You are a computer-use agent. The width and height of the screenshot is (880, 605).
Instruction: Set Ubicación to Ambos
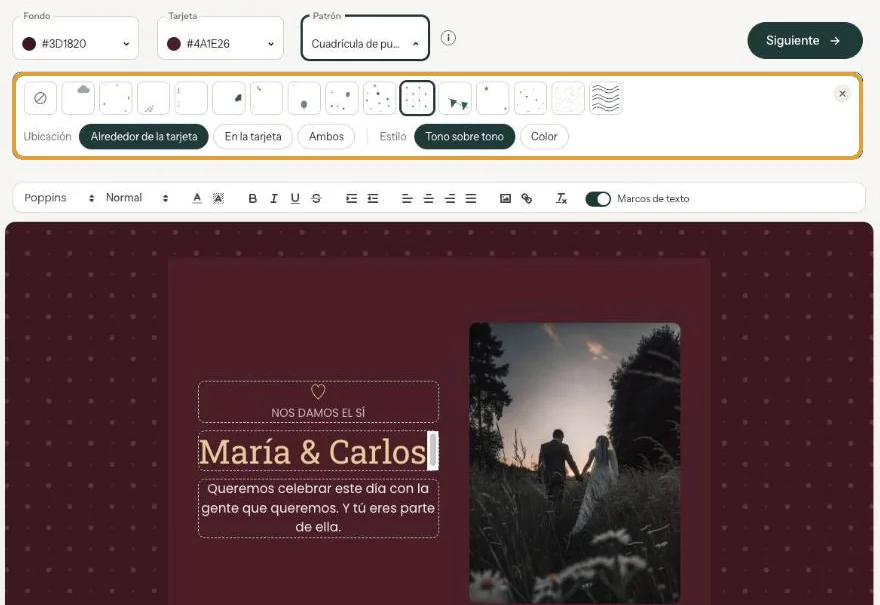tap(326, 136)
